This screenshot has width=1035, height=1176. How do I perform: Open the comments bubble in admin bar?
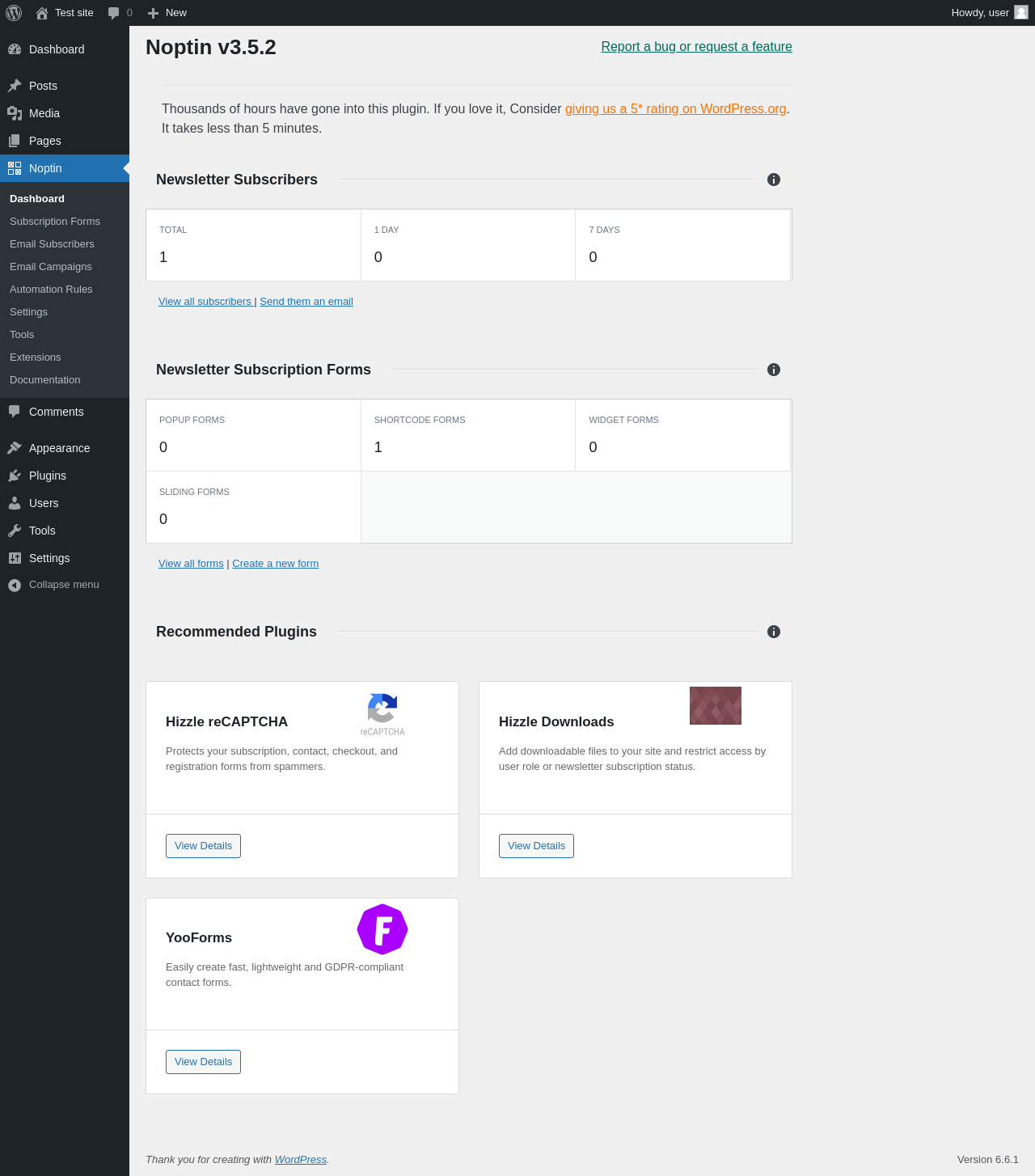(114, 13)
